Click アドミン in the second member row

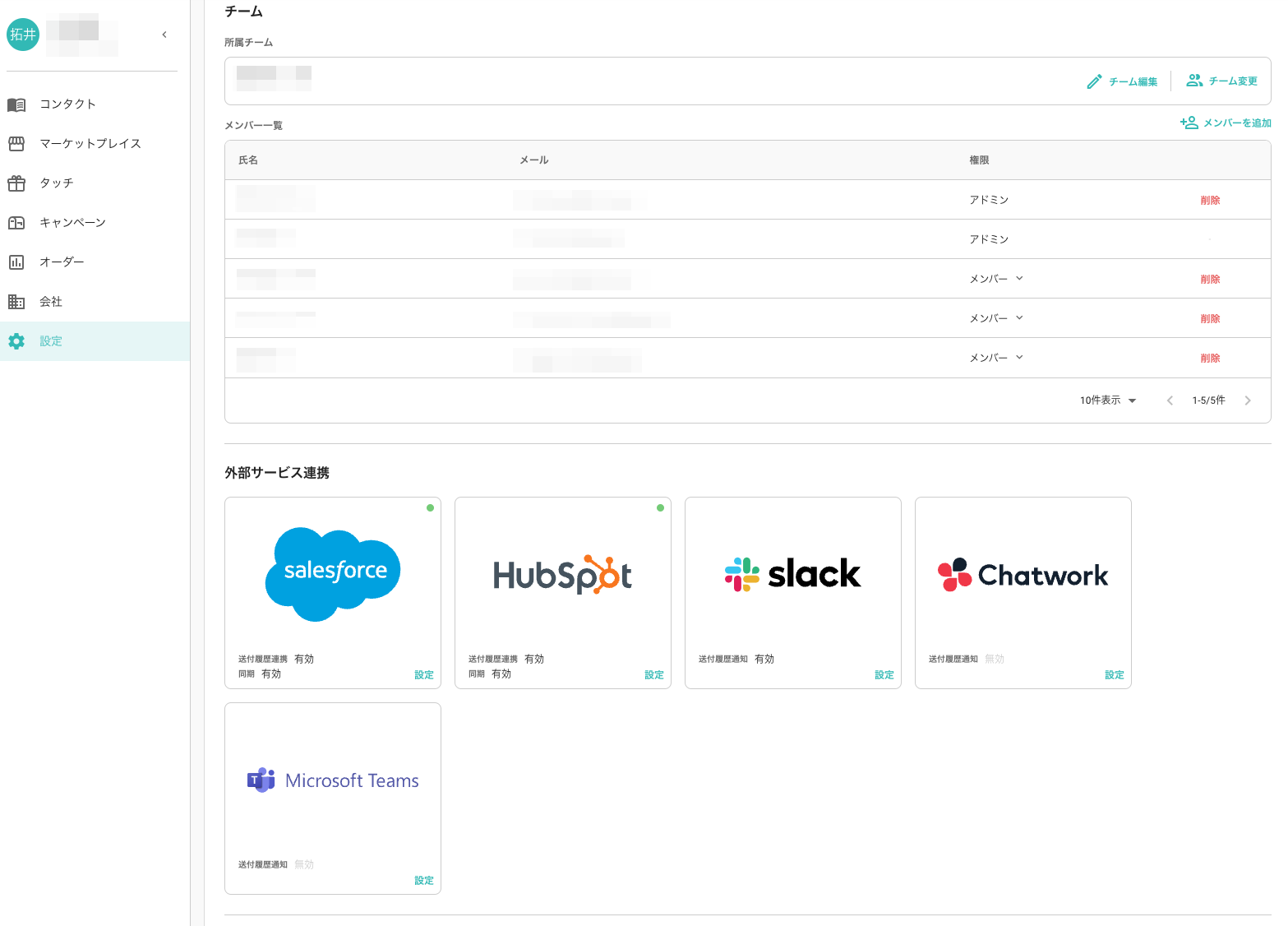coord(989,239)
